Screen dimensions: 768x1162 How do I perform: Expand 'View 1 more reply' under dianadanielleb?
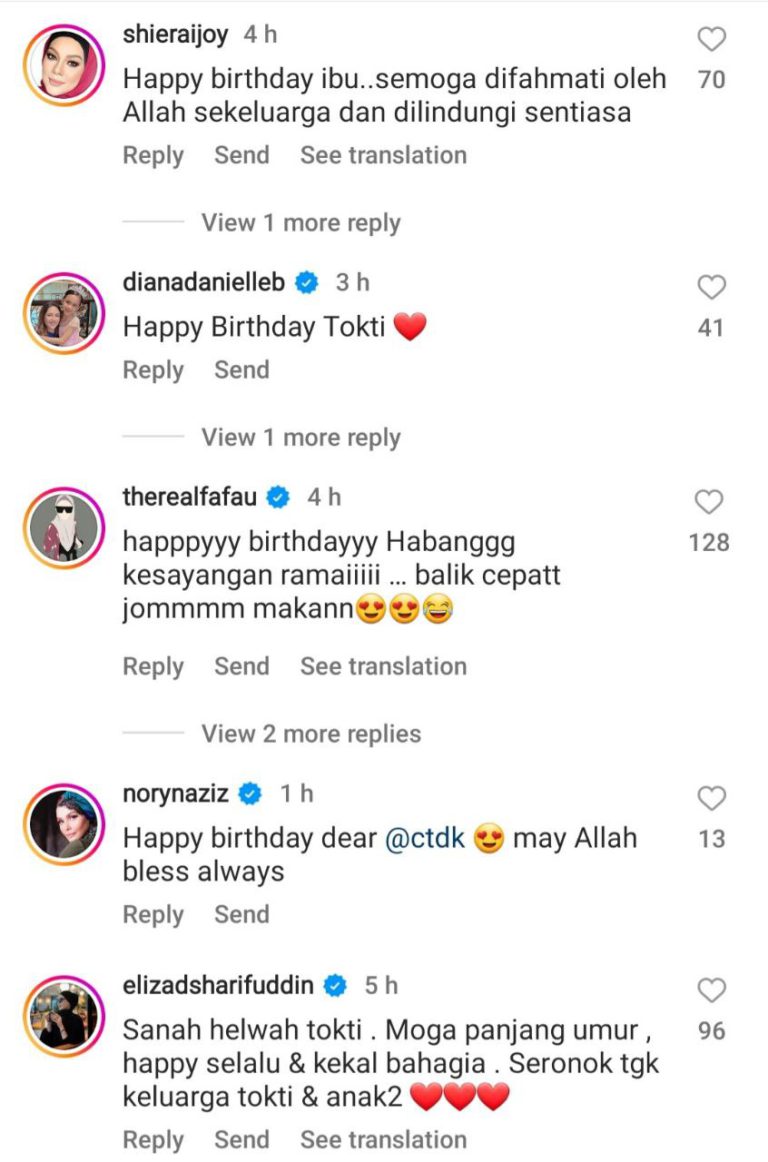tap(300, 437)
